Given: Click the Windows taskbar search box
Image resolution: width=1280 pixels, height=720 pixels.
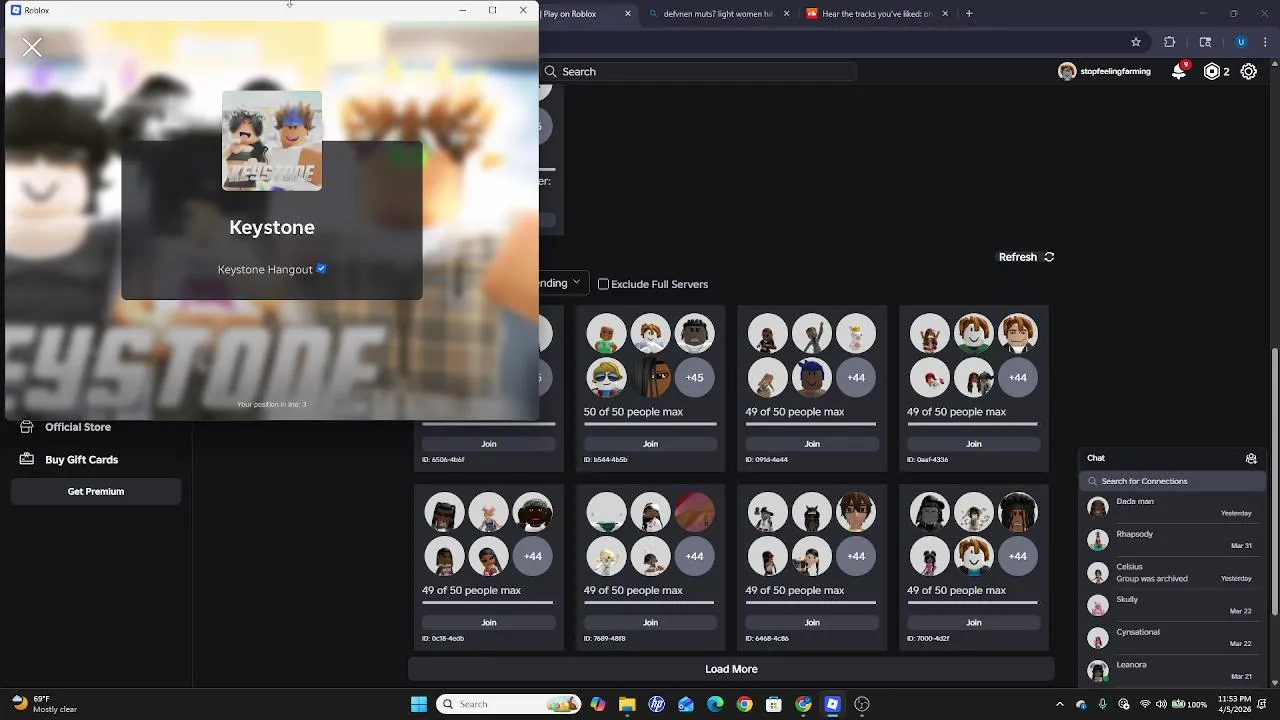Looking at the screenshot, I should click(509, 704).
